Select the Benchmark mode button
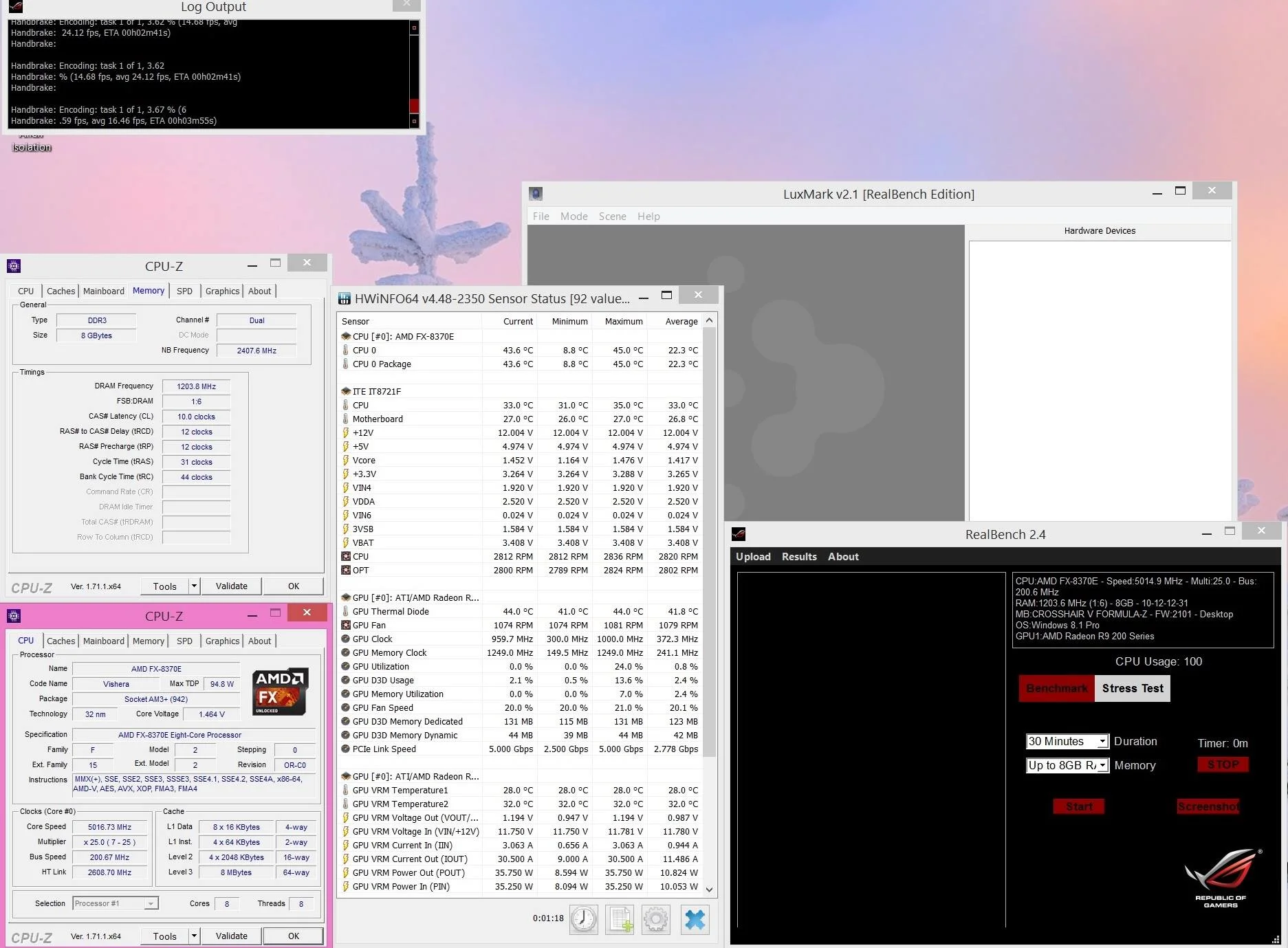 (x=1057, y=688)
